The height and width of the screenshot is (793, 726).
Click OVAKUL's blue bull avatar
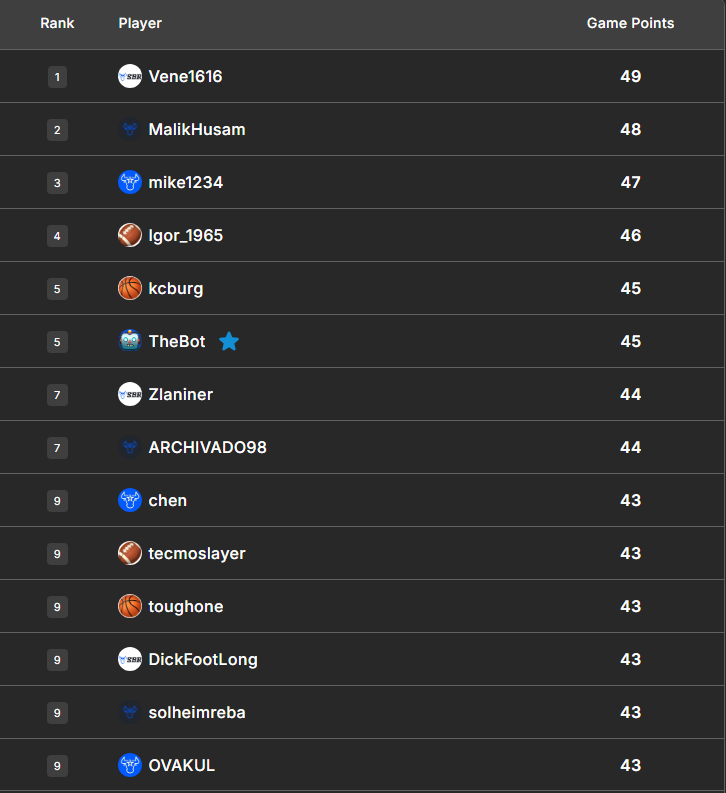coord(130,765)
